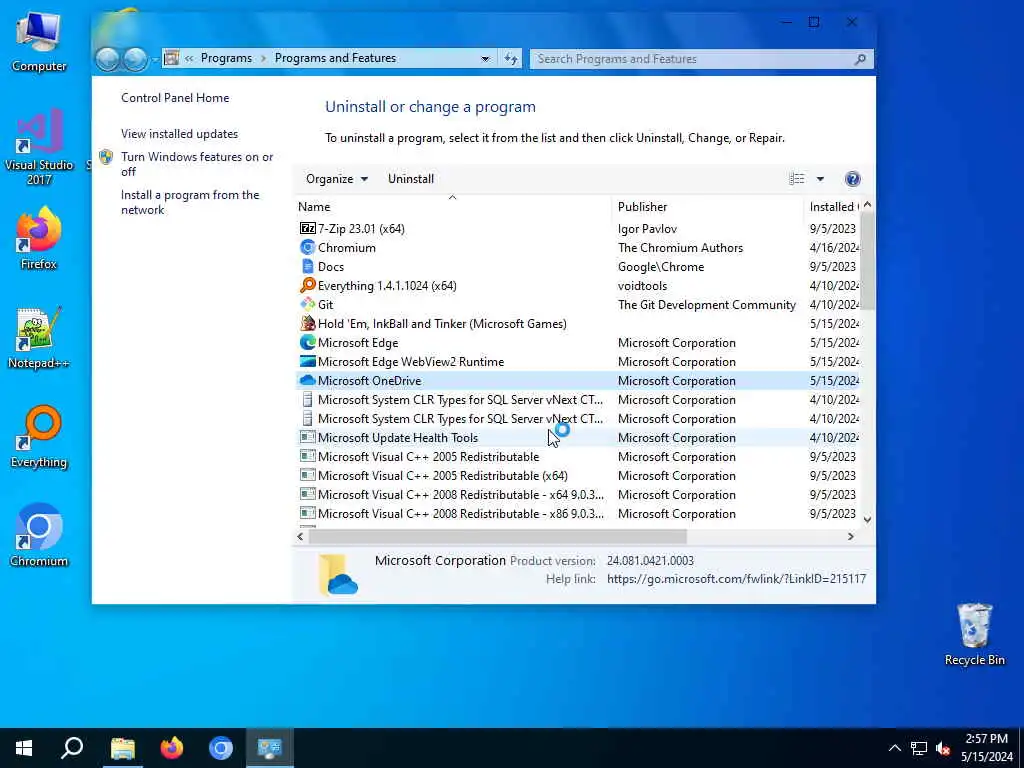
Task: Select Microsoft Visual C++ 2008 Redistributable - x86 row
Action: coord(578,513)
